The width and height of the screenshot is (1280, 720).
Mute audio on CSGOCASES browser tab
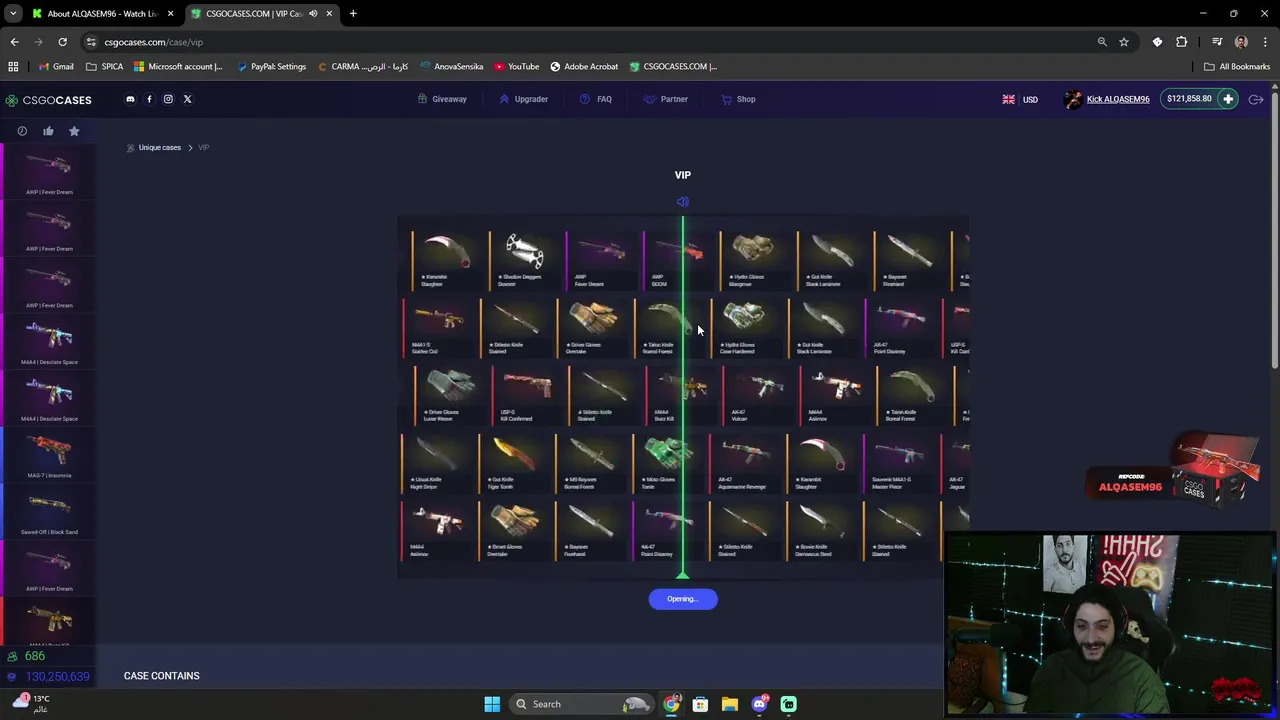[313, 14]
